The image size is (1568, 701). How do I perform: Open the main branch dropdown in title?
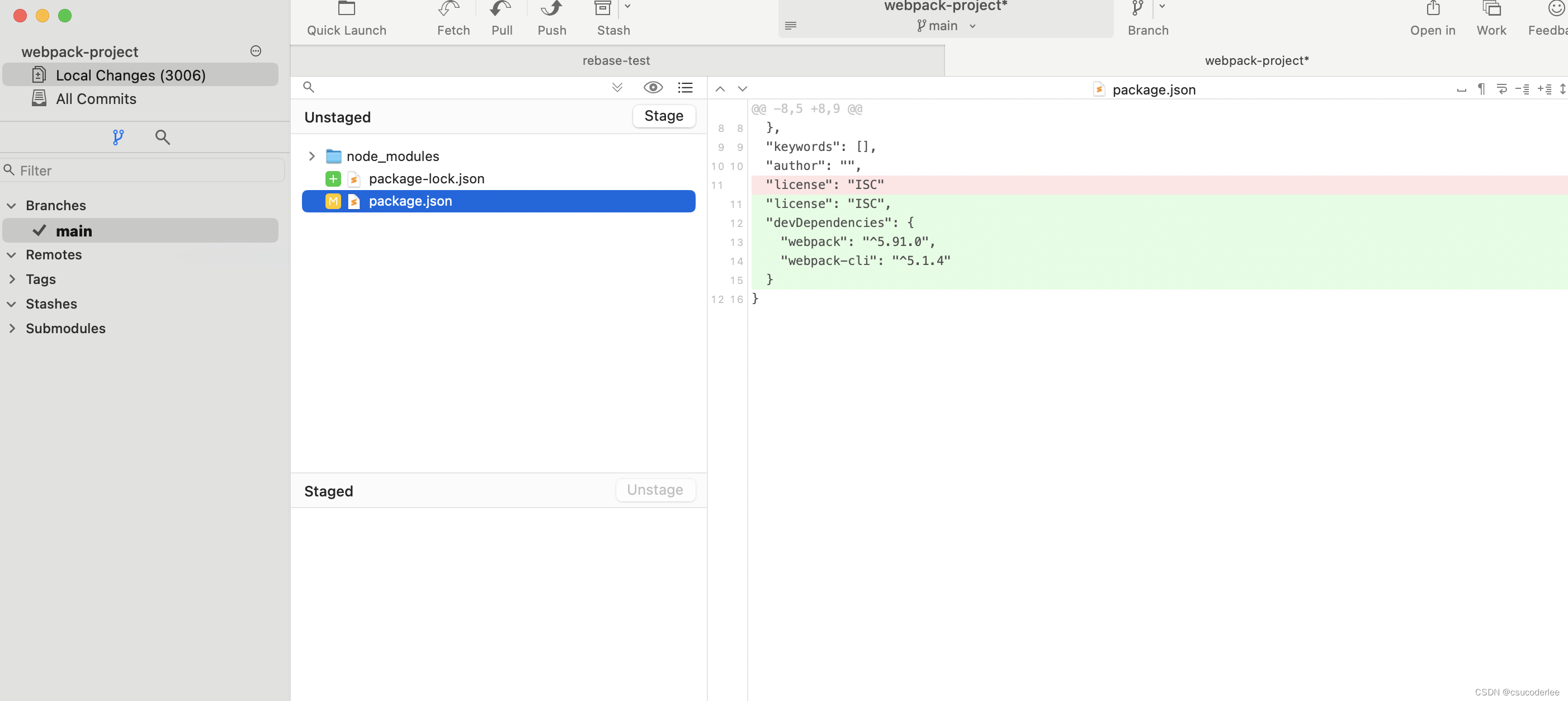point(945,26)
